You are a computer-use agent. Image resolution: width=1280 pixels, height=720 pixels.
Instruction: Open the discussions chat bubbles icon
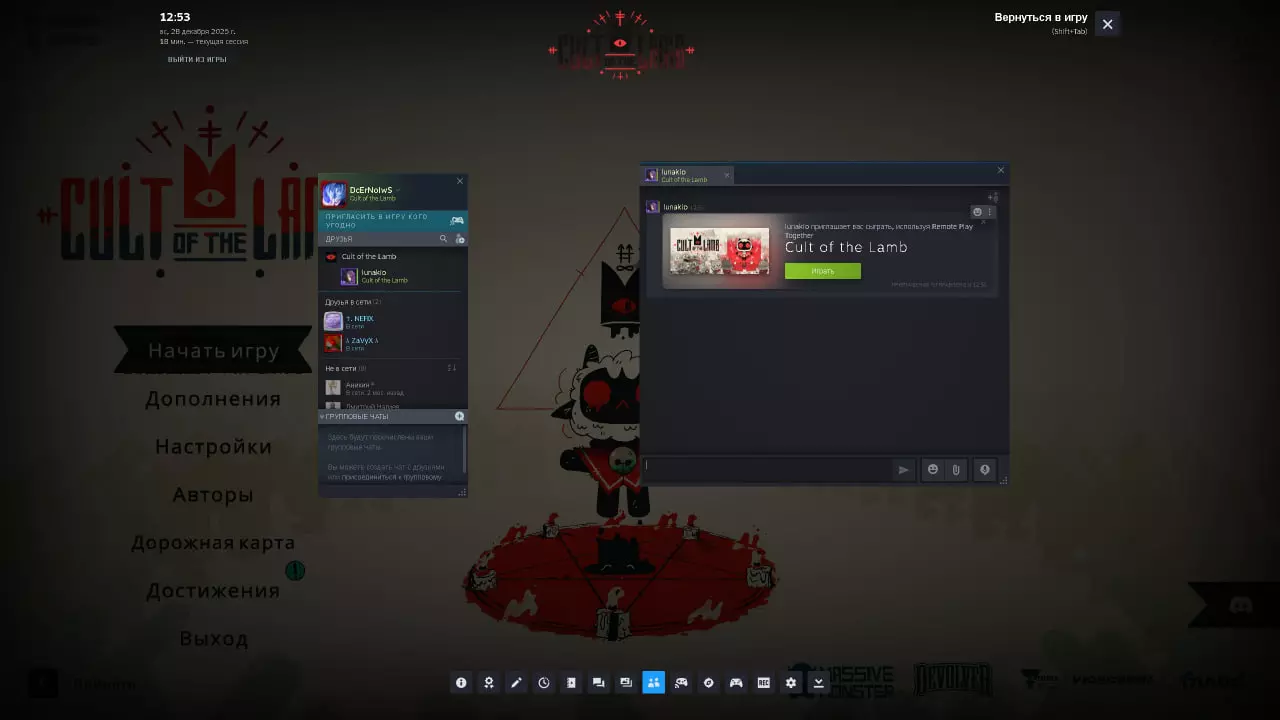(x=599, y=683)
